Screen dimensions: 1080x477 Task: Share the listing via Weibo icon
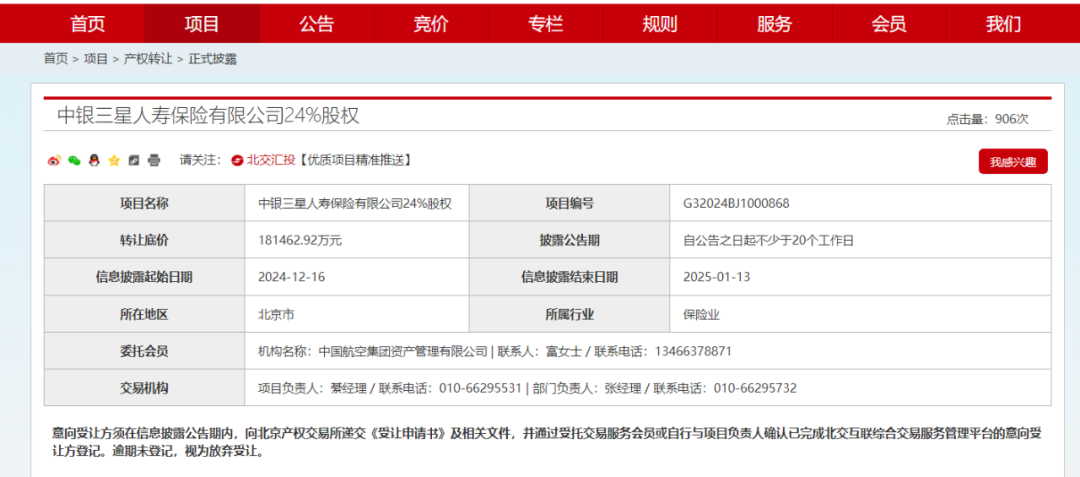click(x=54, y=160)
